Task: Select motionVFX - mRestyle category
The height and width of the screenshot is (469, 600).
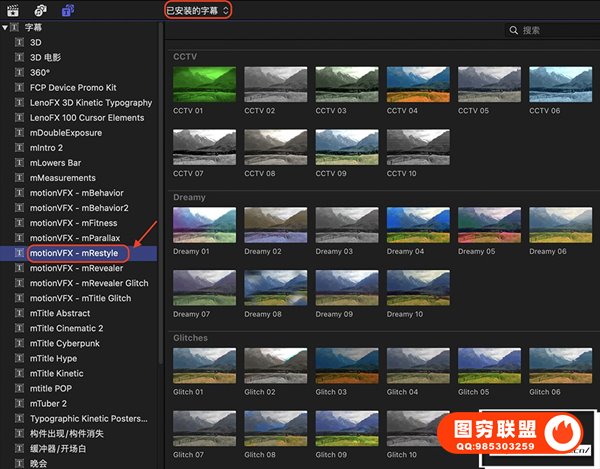Action: 75,254
